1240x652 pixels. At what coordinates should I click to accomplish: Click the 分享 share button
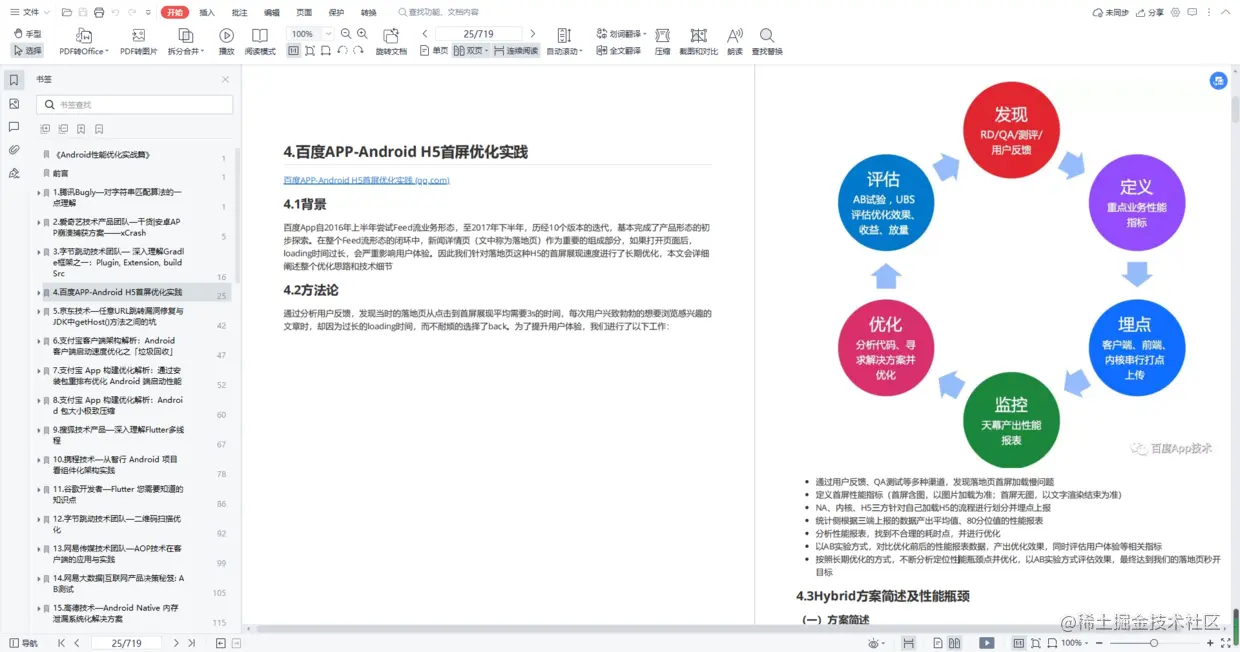[1150, 13]
